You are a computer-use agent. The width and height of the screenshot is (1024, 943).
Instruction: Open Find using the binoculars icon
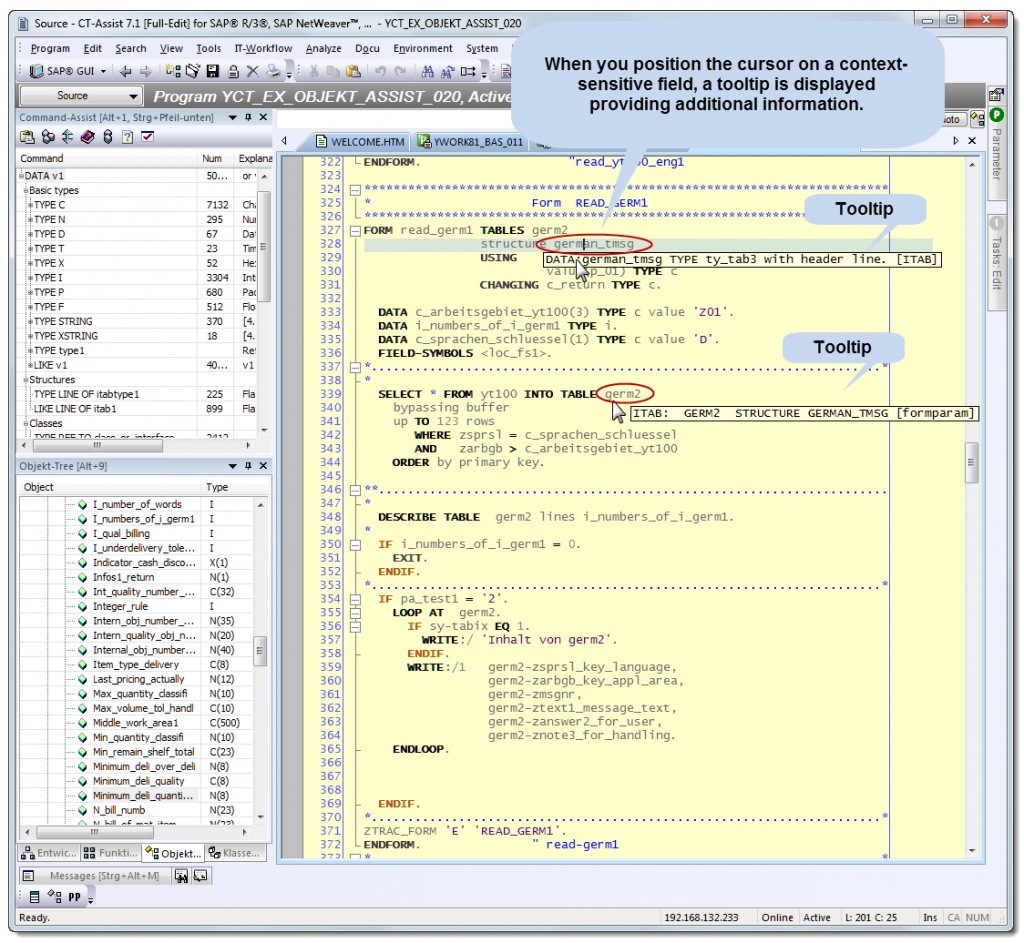tap(428, 70)
